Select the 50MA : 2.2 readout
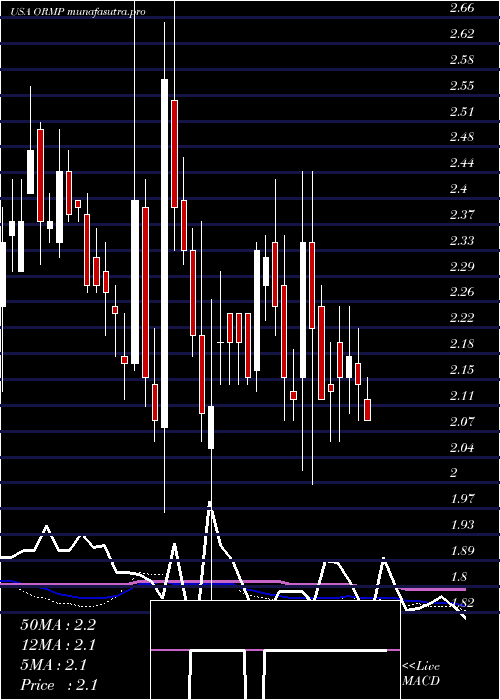Image resolution: width=500 pixels, height=700 pixels. click(x=58, y=625)
